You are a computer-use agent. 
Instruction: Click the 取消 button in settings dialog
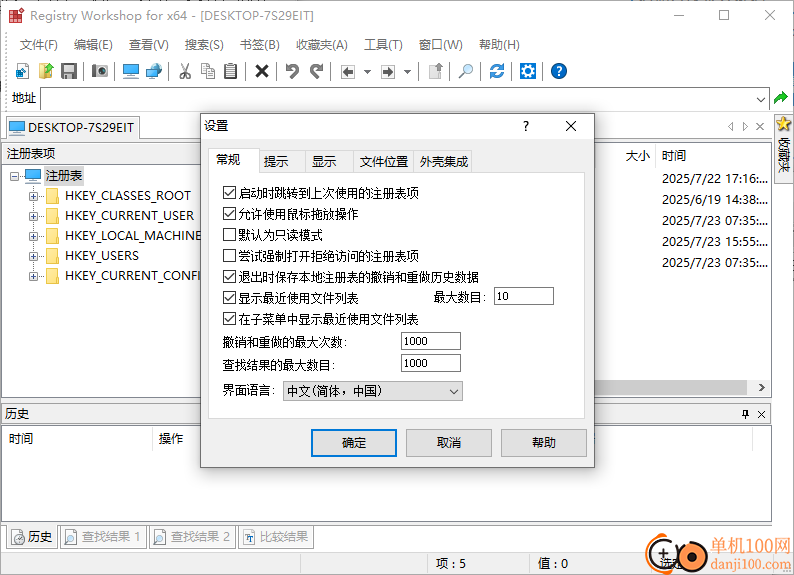coord(449,443)
